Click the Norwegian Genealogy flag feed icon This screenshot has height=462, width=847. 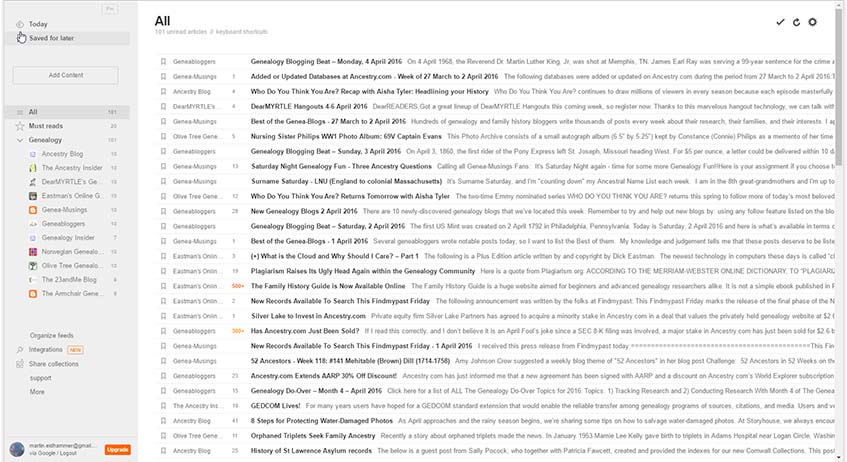(x=32, y=252)
